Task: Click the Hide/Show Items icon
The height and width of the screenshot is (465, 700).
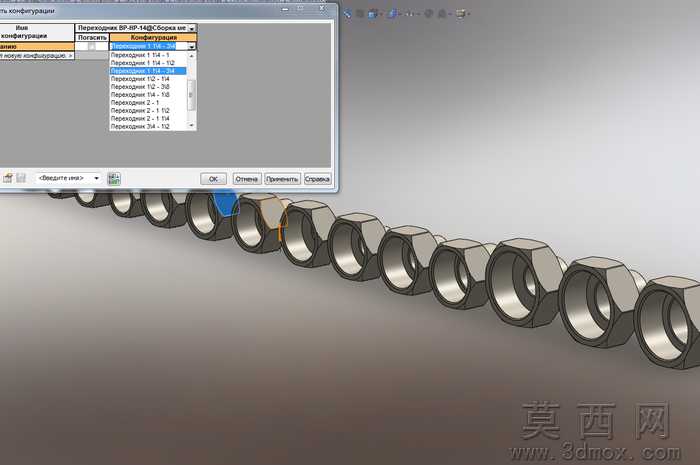Action: click(408, 14)
